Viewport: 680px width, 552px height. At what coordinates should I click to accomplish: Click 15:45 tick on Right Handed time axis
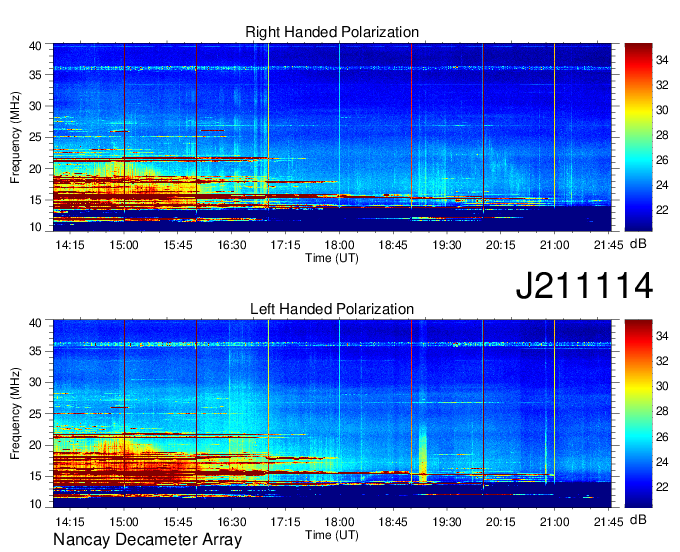(178, 245)
